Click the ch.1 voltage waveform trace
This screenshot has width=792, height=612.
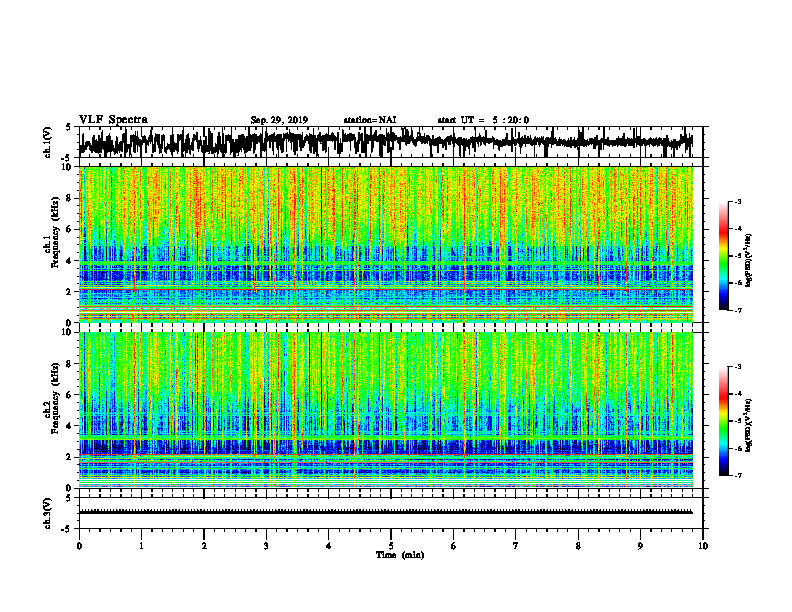click(x=385, y=141)
